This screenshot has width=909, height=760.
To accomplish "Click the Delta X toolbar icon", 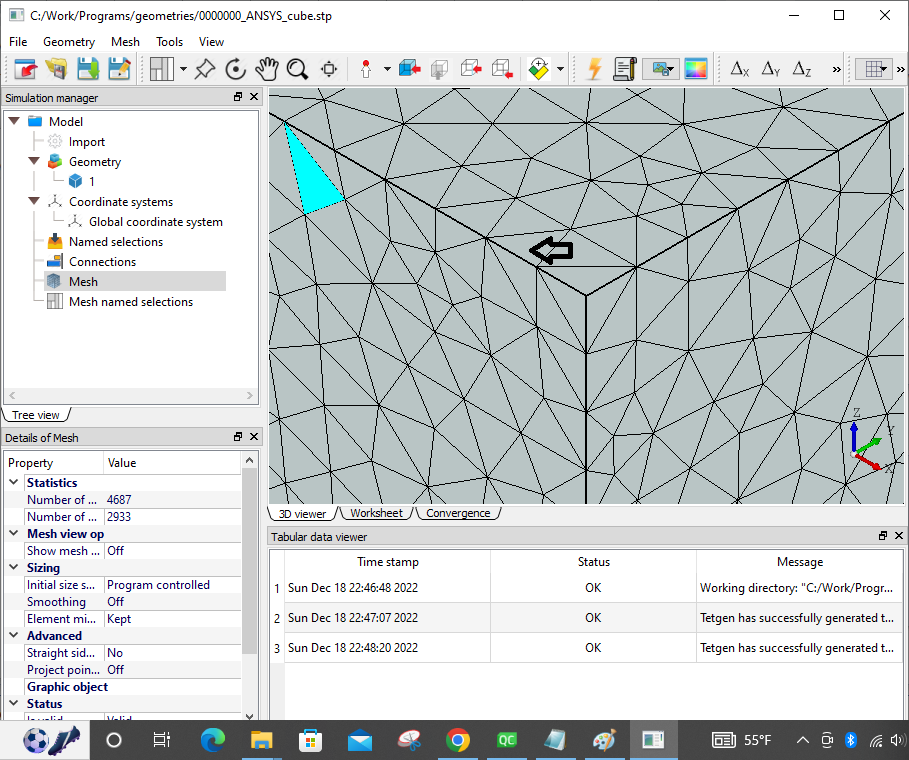I will 739,69.
